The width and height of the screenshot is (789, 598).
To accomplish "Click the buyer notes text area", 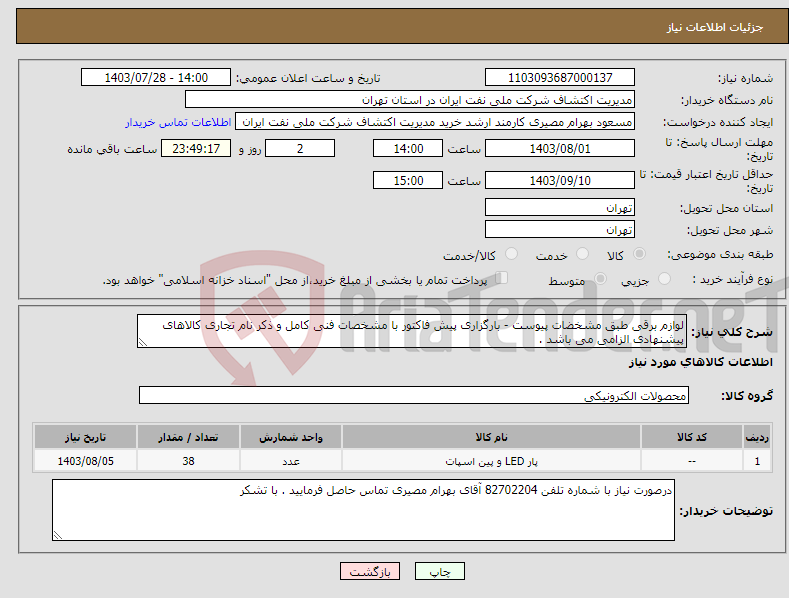I will tap(363, 510).
